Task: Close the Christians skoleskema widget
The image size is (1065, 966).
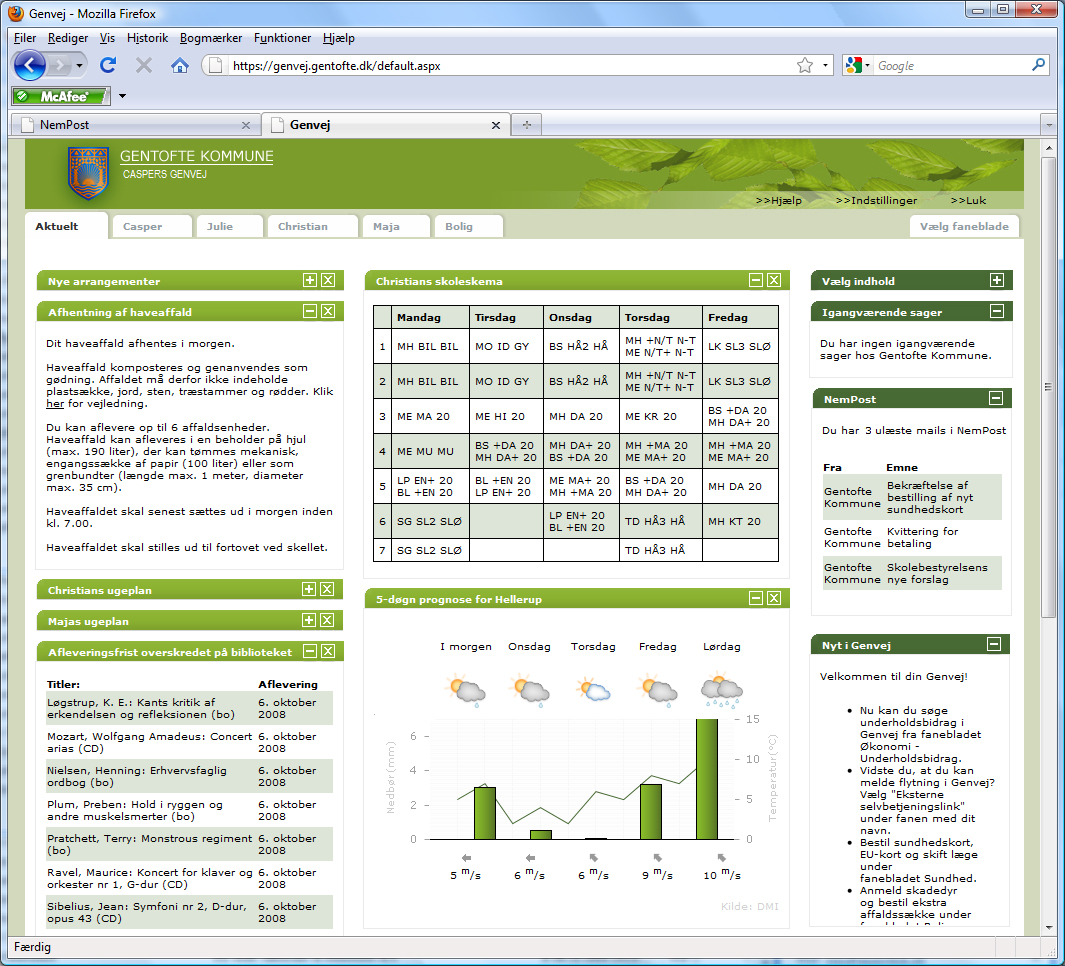Action: tap(774, 281)
